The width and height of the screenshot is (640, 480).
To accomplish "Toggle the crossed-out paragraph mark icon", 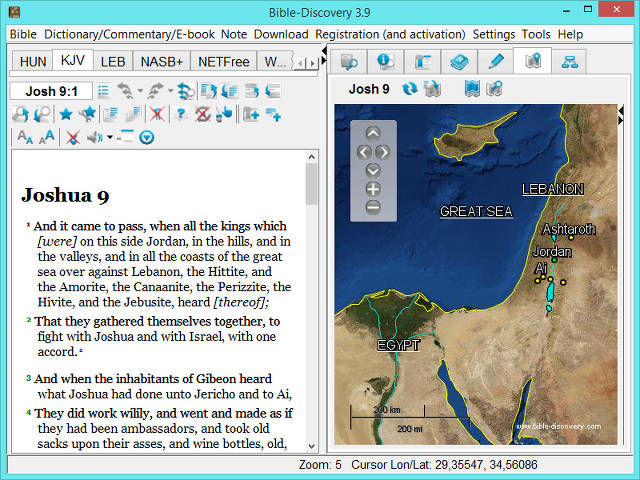I will pyautogui.click(x=157, y=114).
